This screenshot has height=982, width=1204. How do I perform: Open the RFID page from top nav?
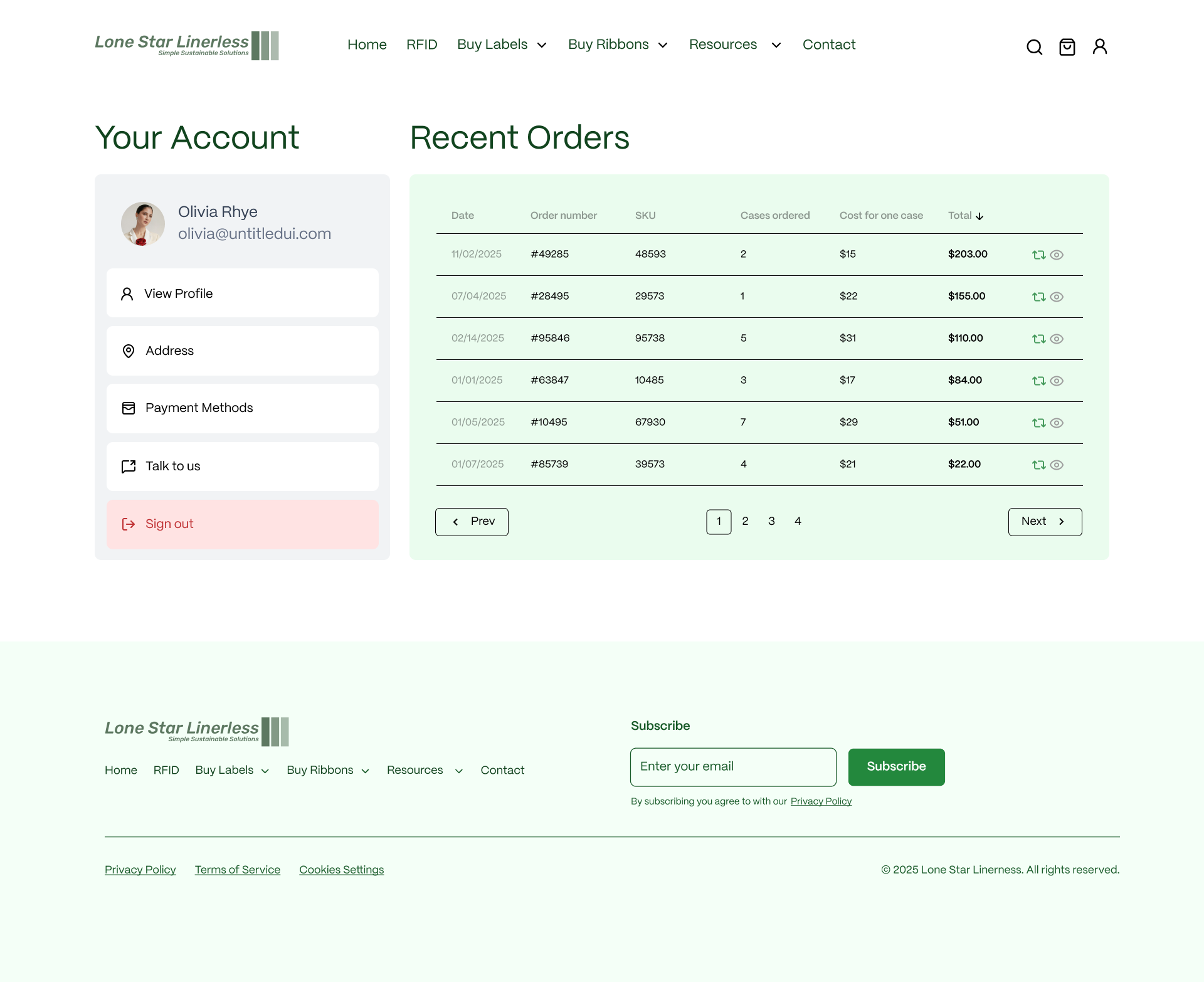pyautogui.click(x=421, y=45)
